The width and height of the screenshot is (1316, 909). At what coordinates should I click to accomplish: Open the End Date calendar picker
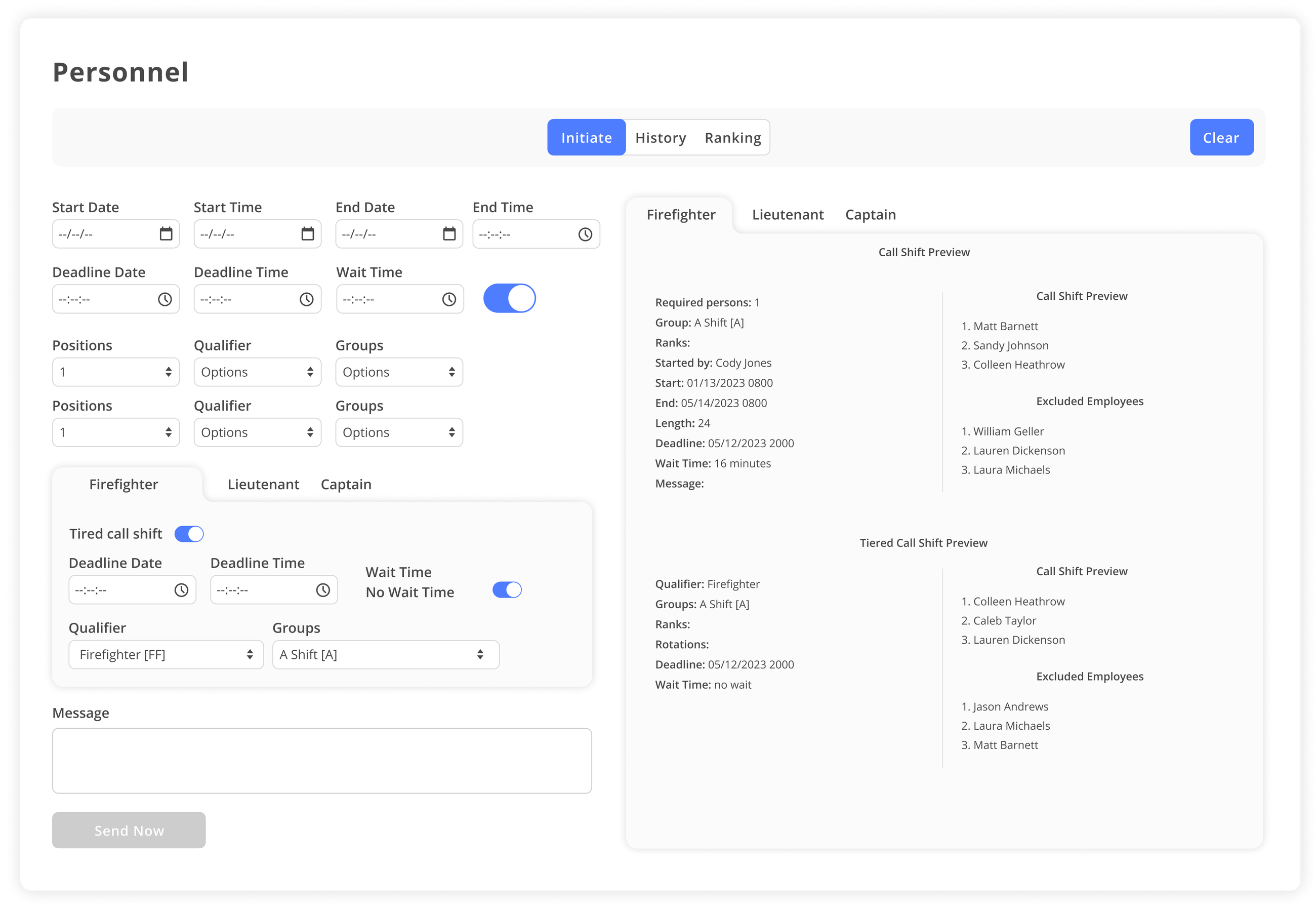click(449, 233)
